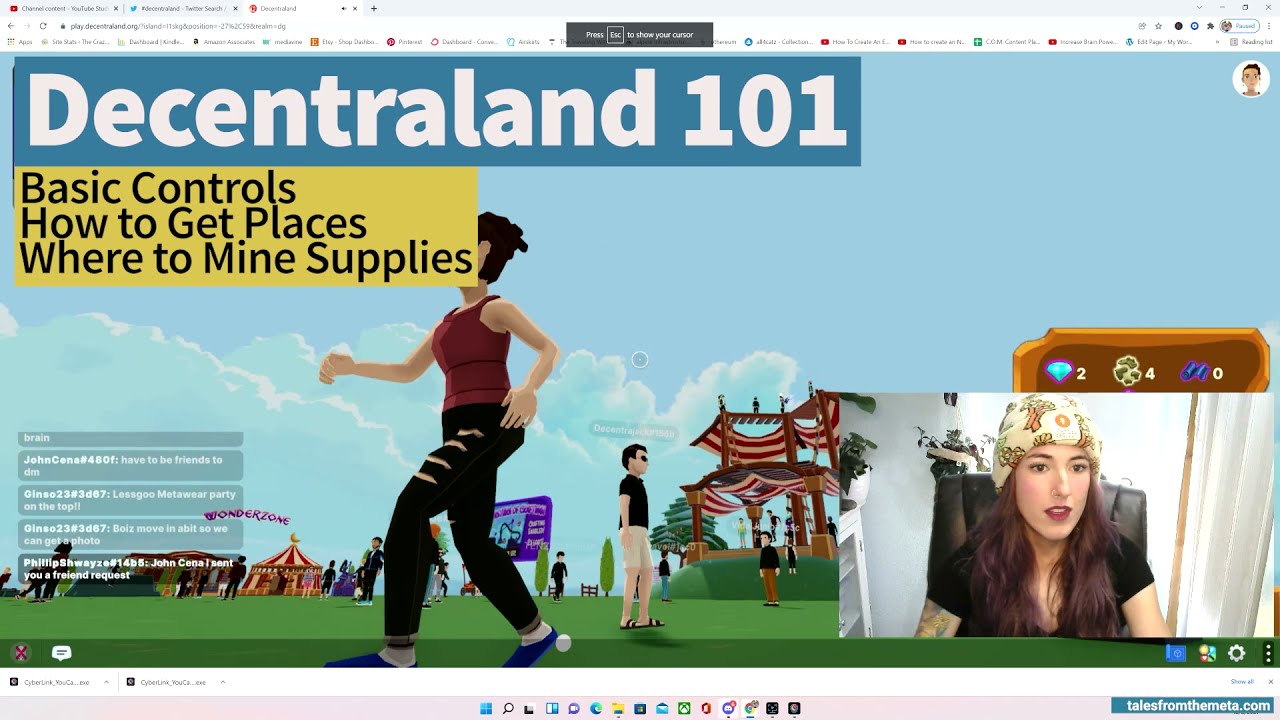Click the Paused profile button
The height and width of the screenshot is (720, 1280).
tap(1240, 26)
